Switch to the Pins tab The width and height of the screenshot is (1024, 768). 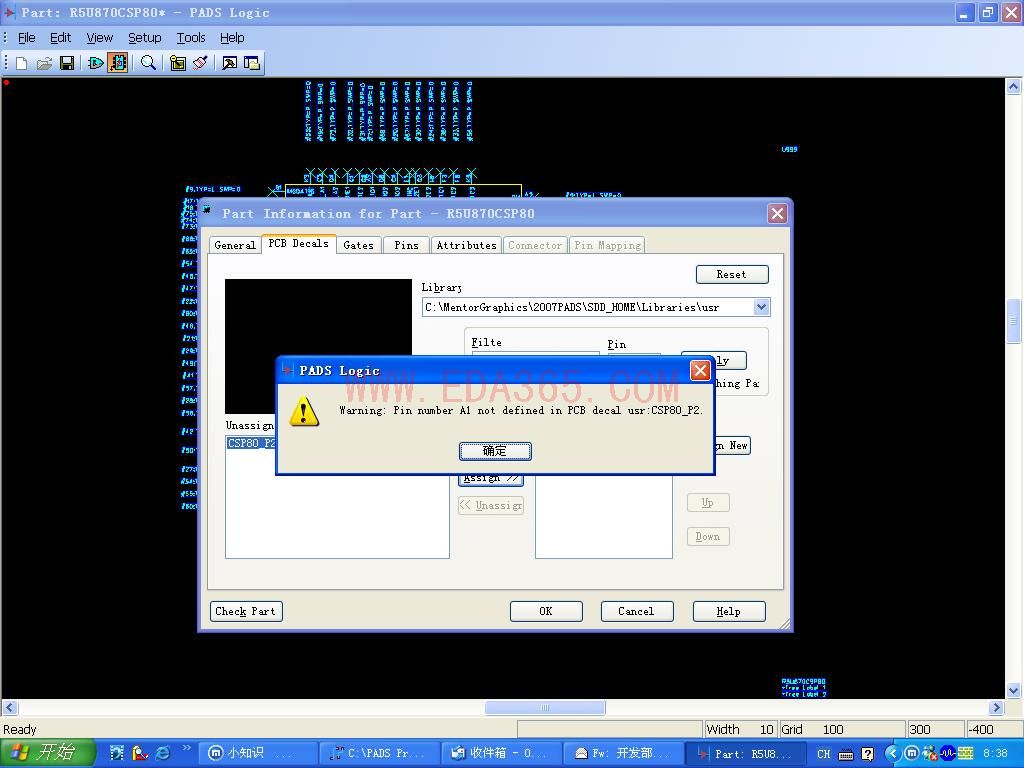(x=406, y=246)
